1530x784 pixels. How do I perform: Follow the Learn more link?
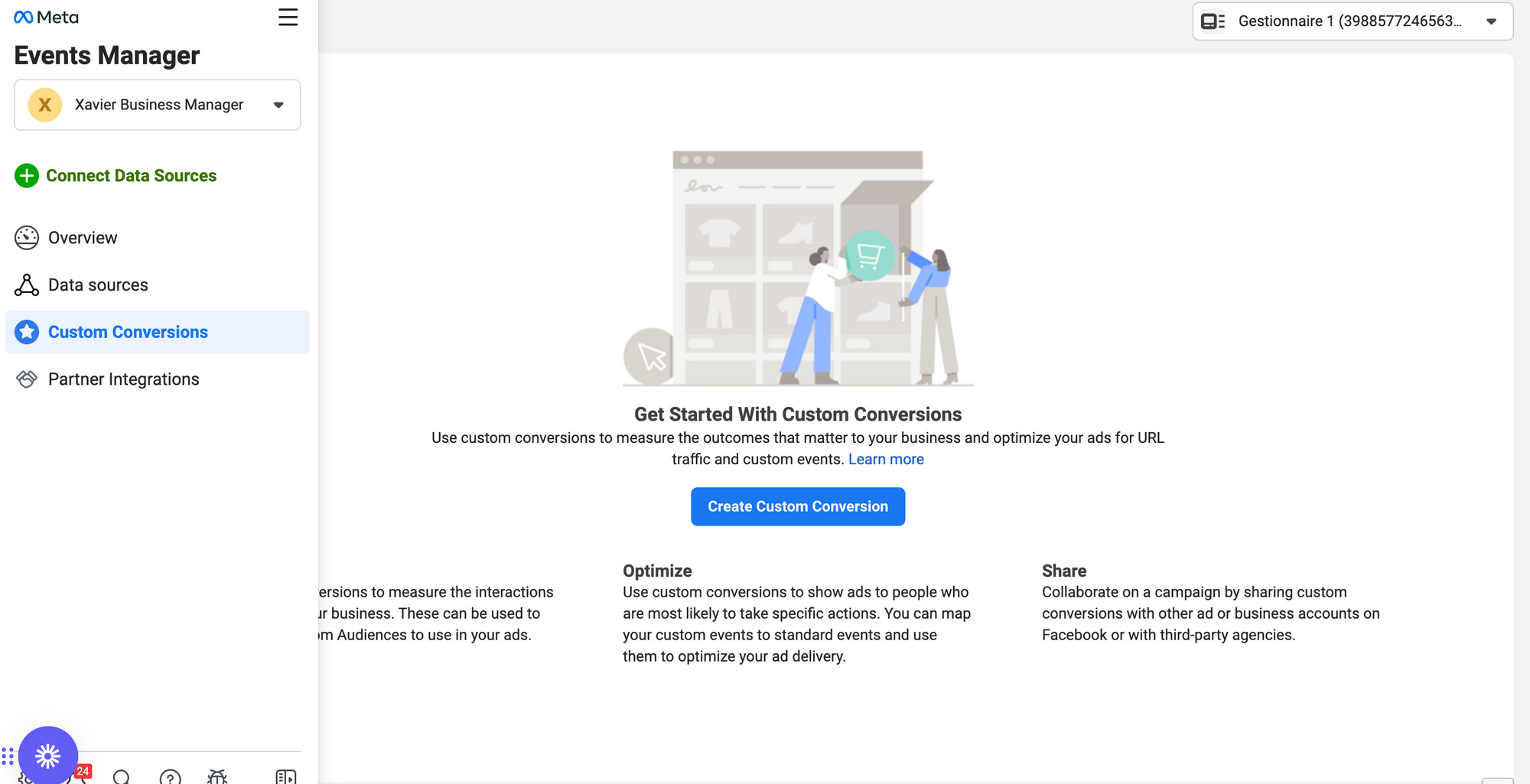coord(886,460)
